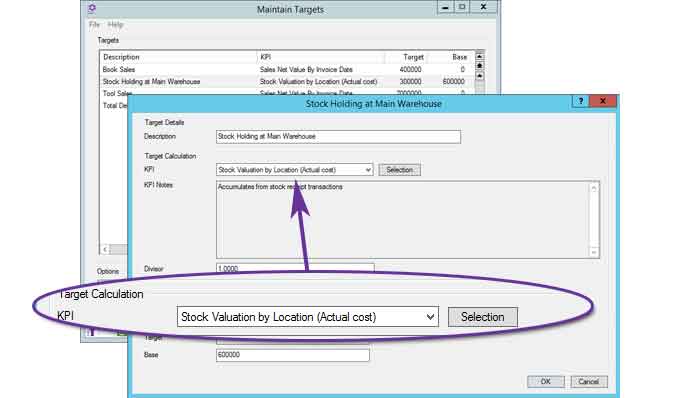Image resolution: width=700 pixels, height=398 pixels.
Task: Click the KPI Notes scrollbar up arrow
Action: click(x=594, y=188)
